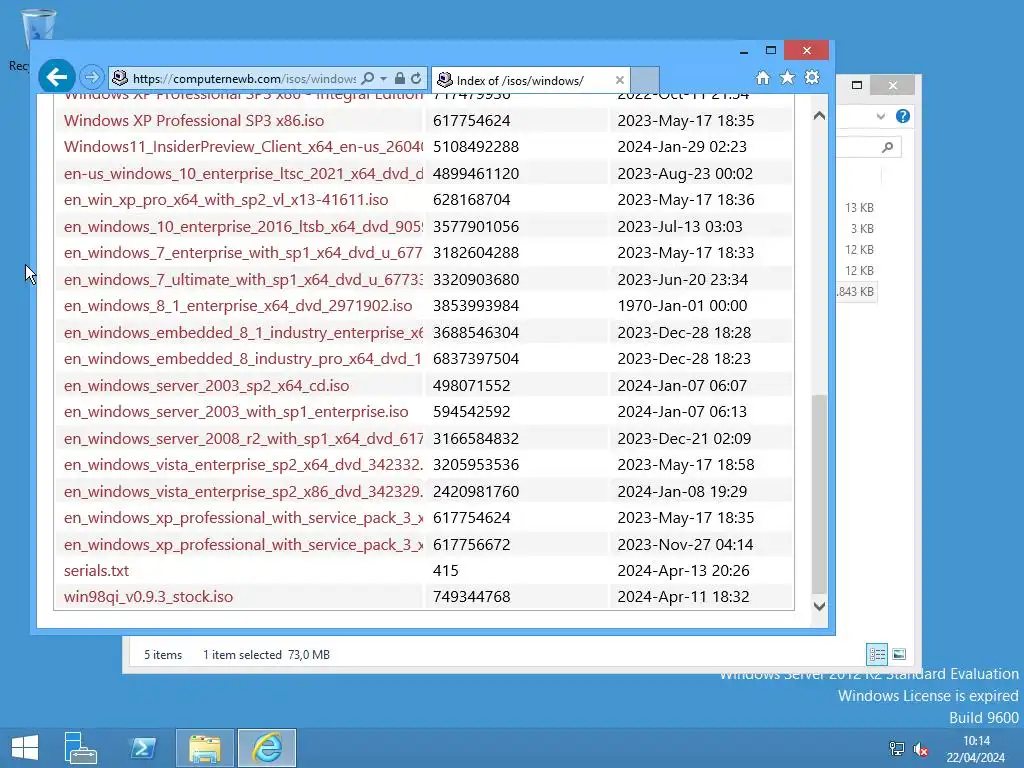Image resolution: width=1024 pixels, height=768 pixels.
Task: Click the vertical scrollbar thumb
Action: [819, 494]
